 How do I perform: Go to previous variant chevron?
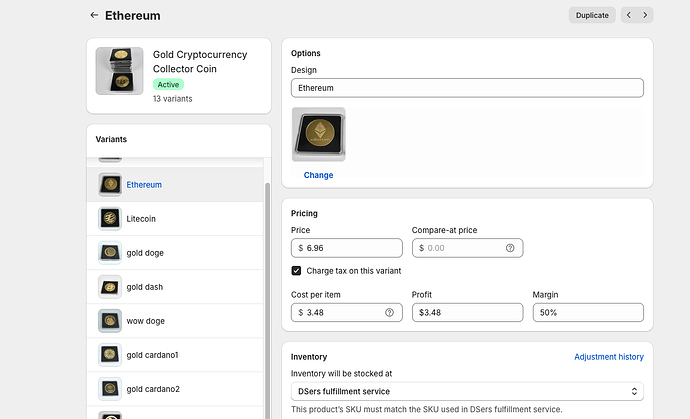[629, 15]
